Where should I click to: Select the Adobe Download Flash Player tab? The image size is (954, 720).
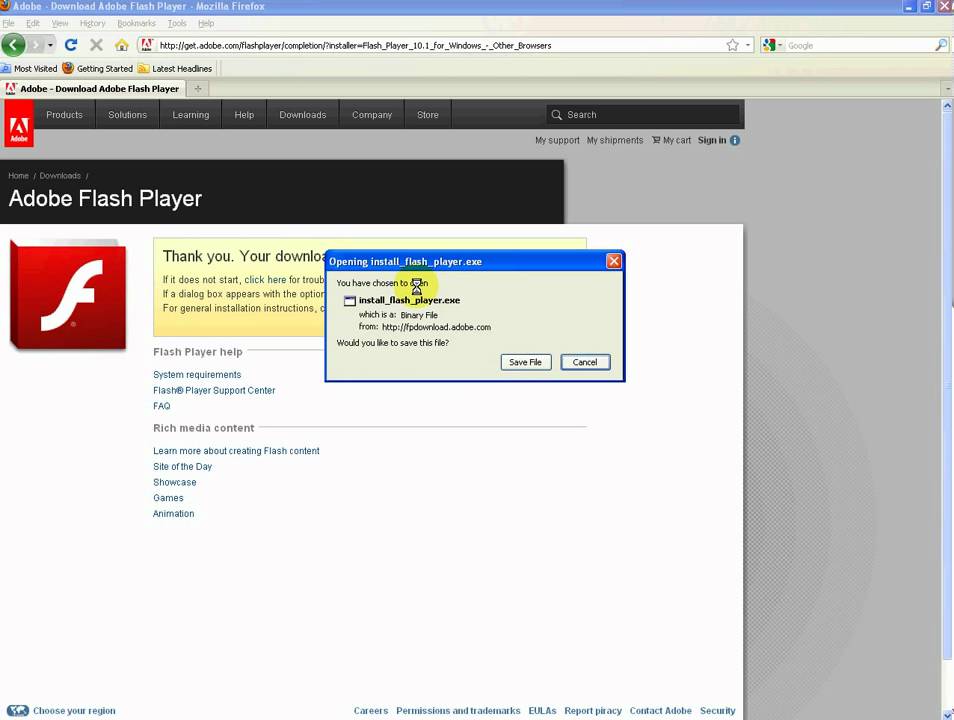[92, 89]
